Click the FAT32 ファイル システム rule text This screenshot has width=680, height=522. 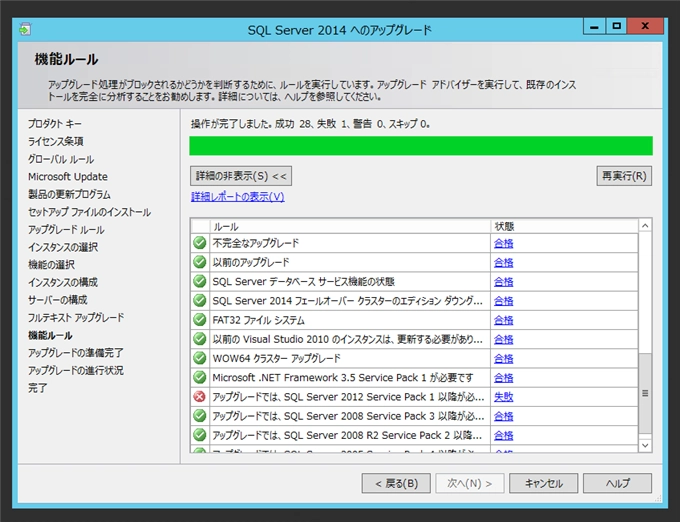[258, 320]
